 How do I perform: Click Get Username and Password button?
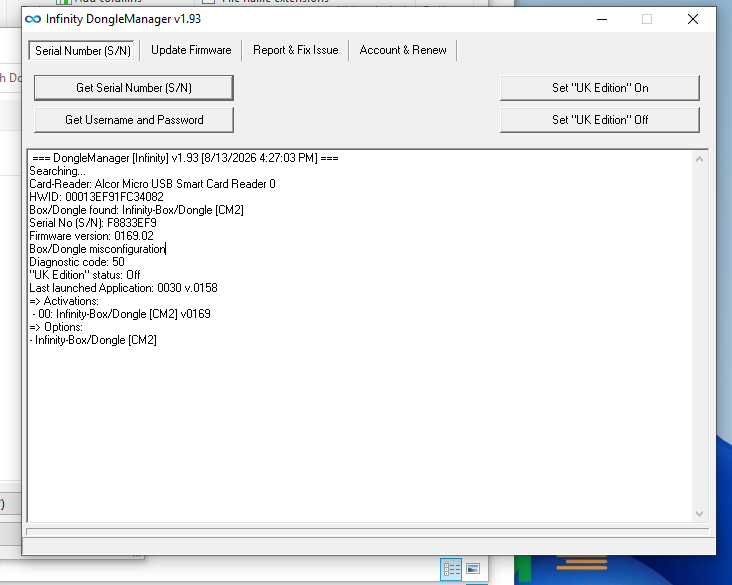coord(134,120)
